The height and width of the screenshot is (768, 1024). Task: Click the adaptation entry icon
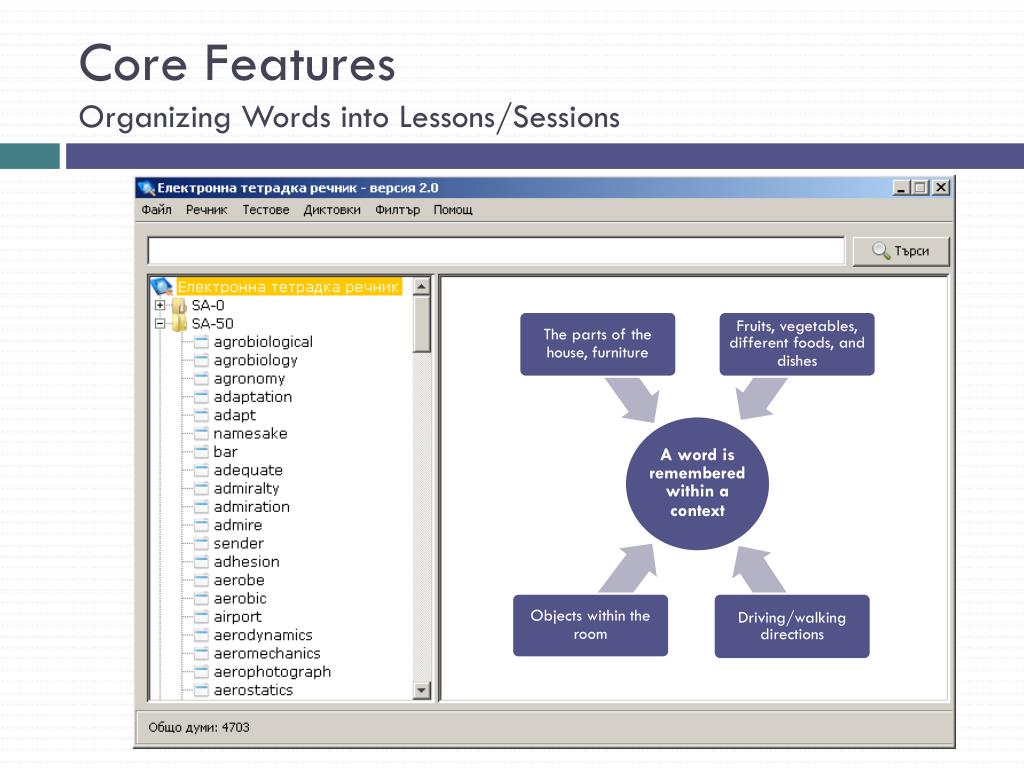pos(202,396)
